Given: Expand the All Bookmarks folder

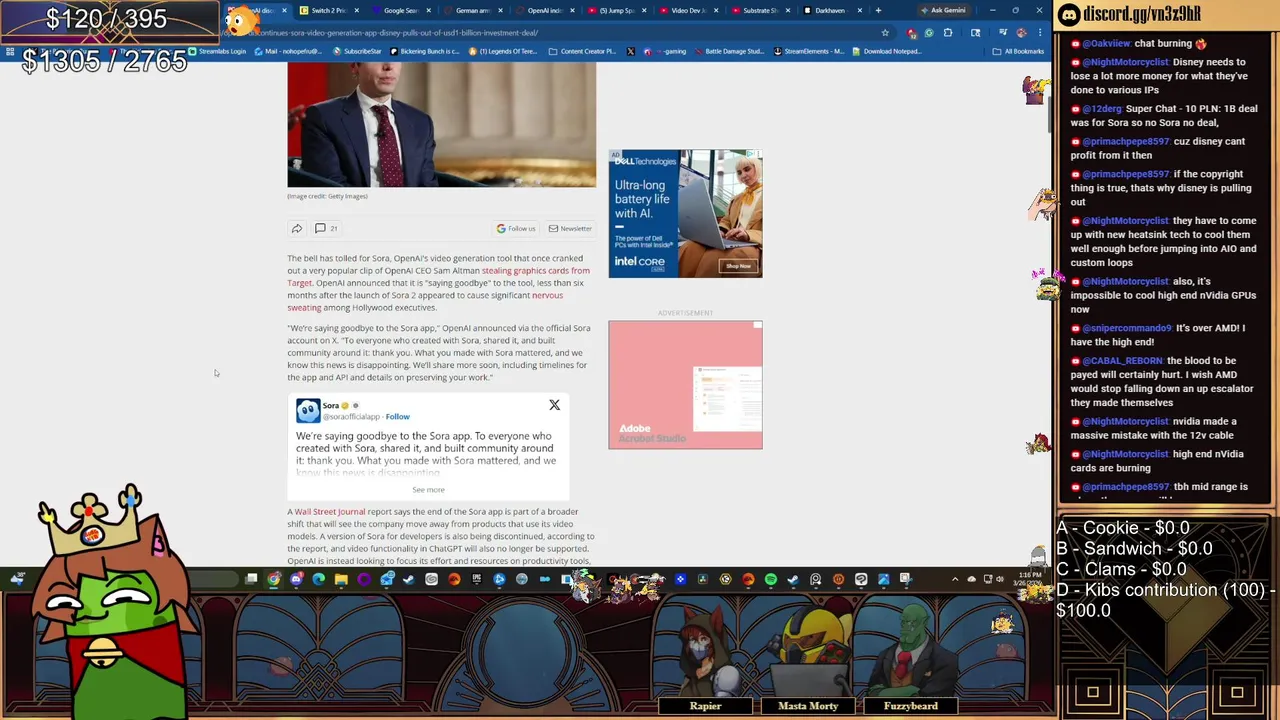Looking at the screenshot, I should (x=1019, y=51).
